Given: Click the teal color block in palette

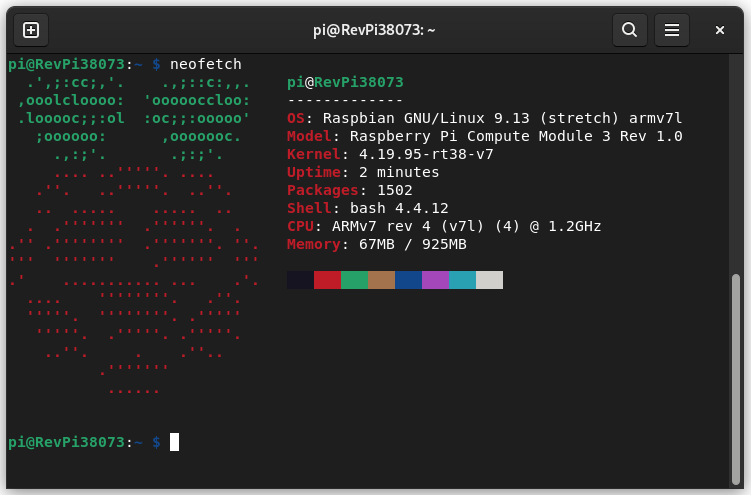Looking at the screenshot, I should (462, 280).
